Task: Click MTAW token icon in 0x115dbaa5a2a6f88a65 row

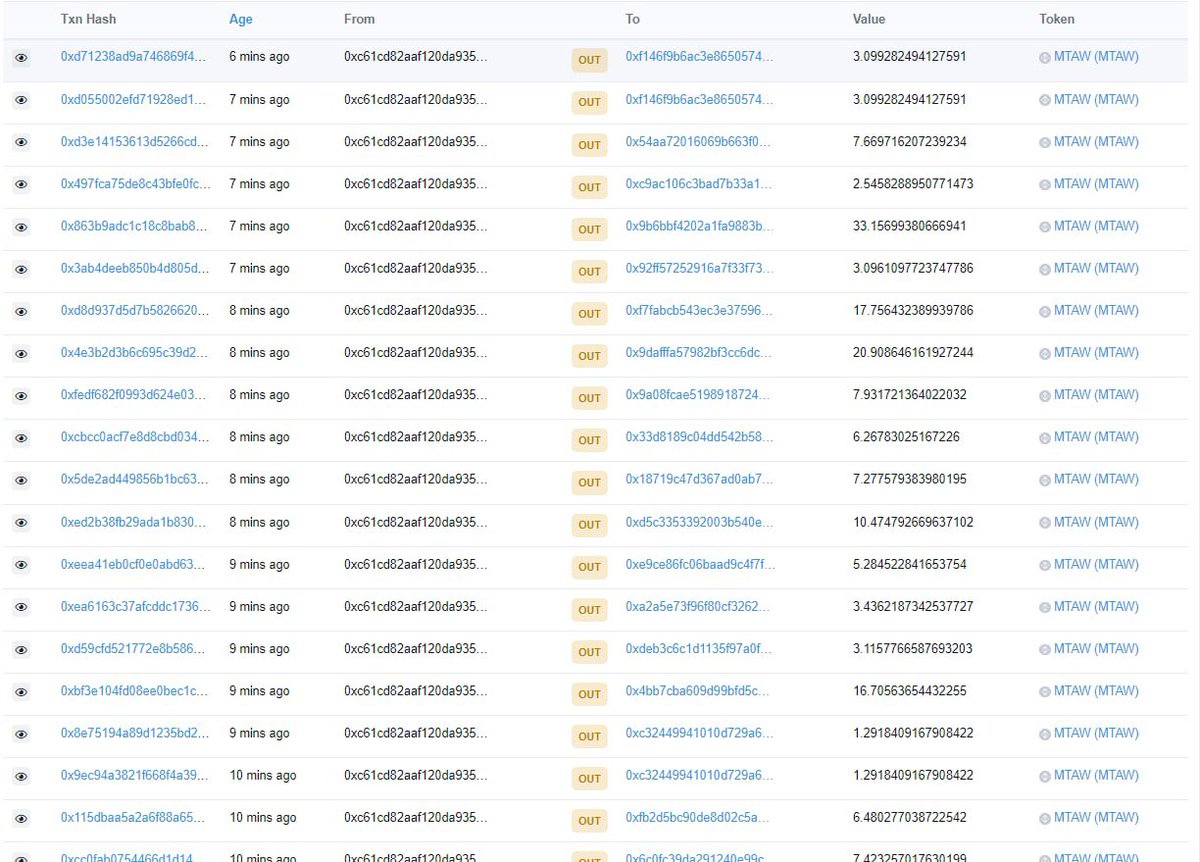Action: tap(1045, 818)
